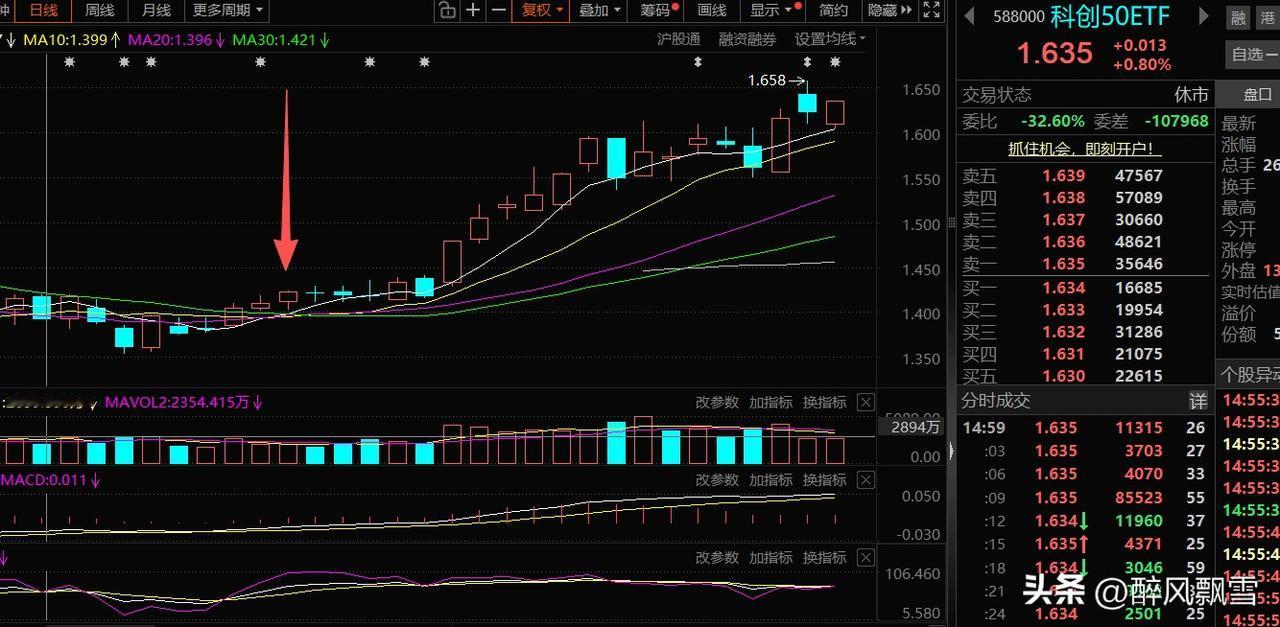The width and height of the screenshot is (1280, 627).
Task: Click 588000 stock code
Action: coord(1019,17)
